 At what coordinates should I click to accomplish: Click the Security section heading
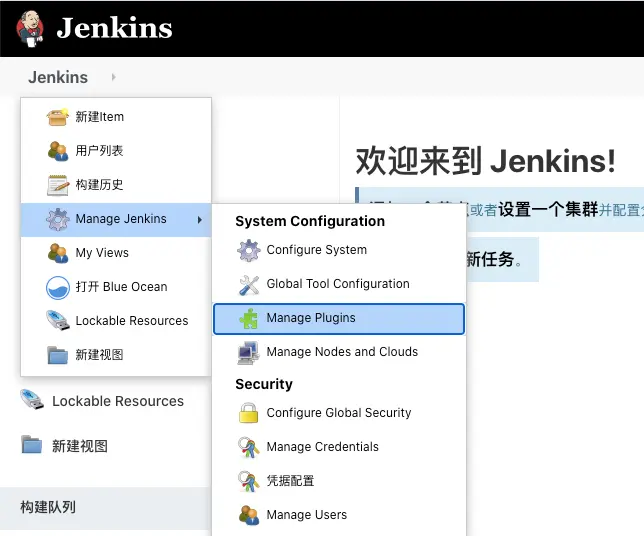264,384
